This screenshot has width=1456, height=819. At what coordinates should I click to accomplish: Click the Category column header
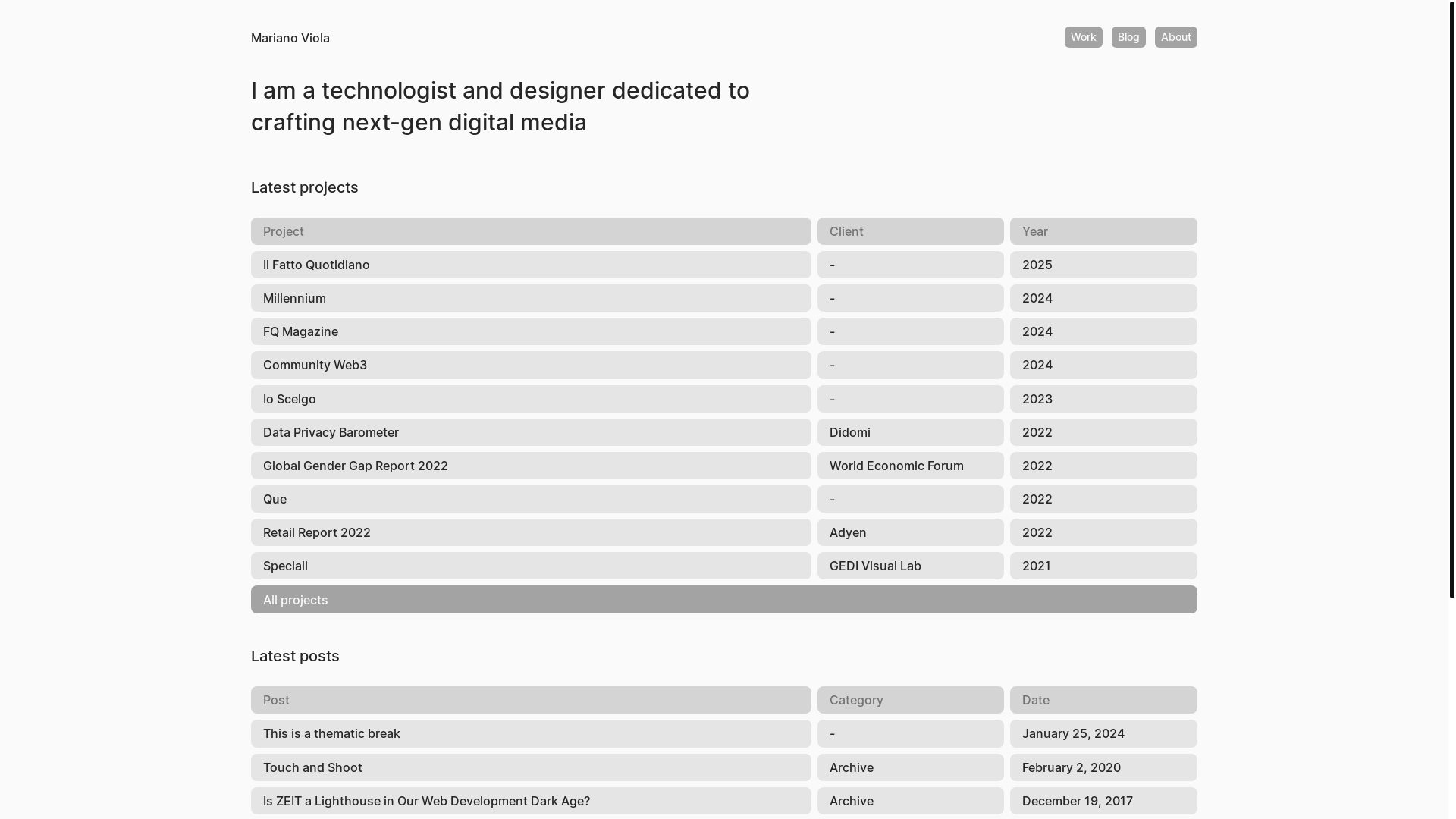tap(911, 700)
